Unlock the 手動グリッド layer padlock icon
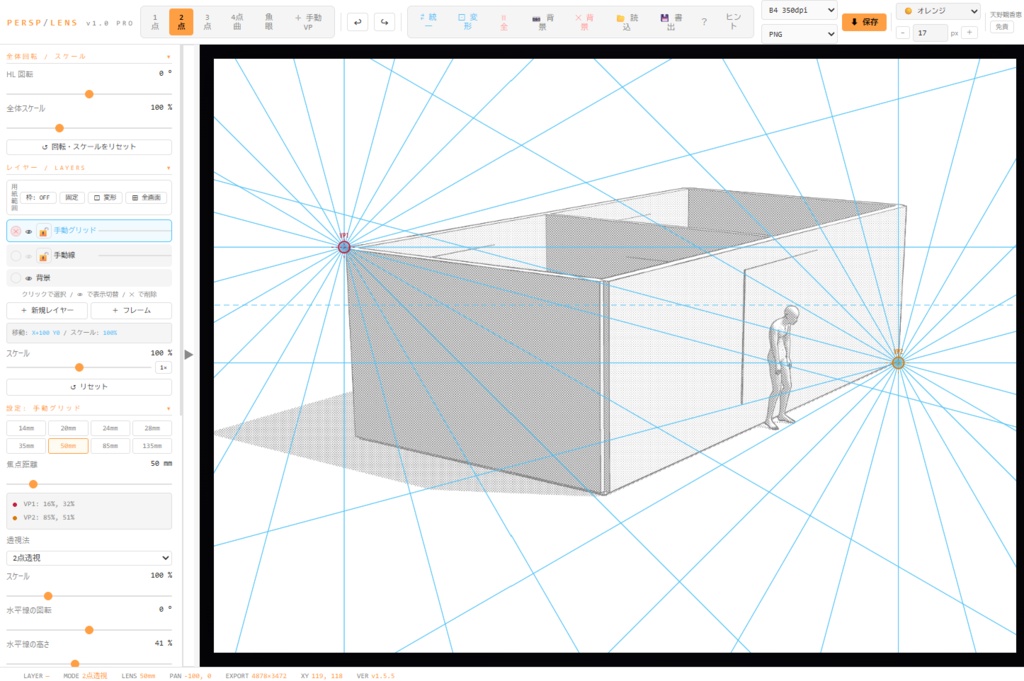Image resolution: width=1024 pixels, height=681 pixels. point(44,231)
